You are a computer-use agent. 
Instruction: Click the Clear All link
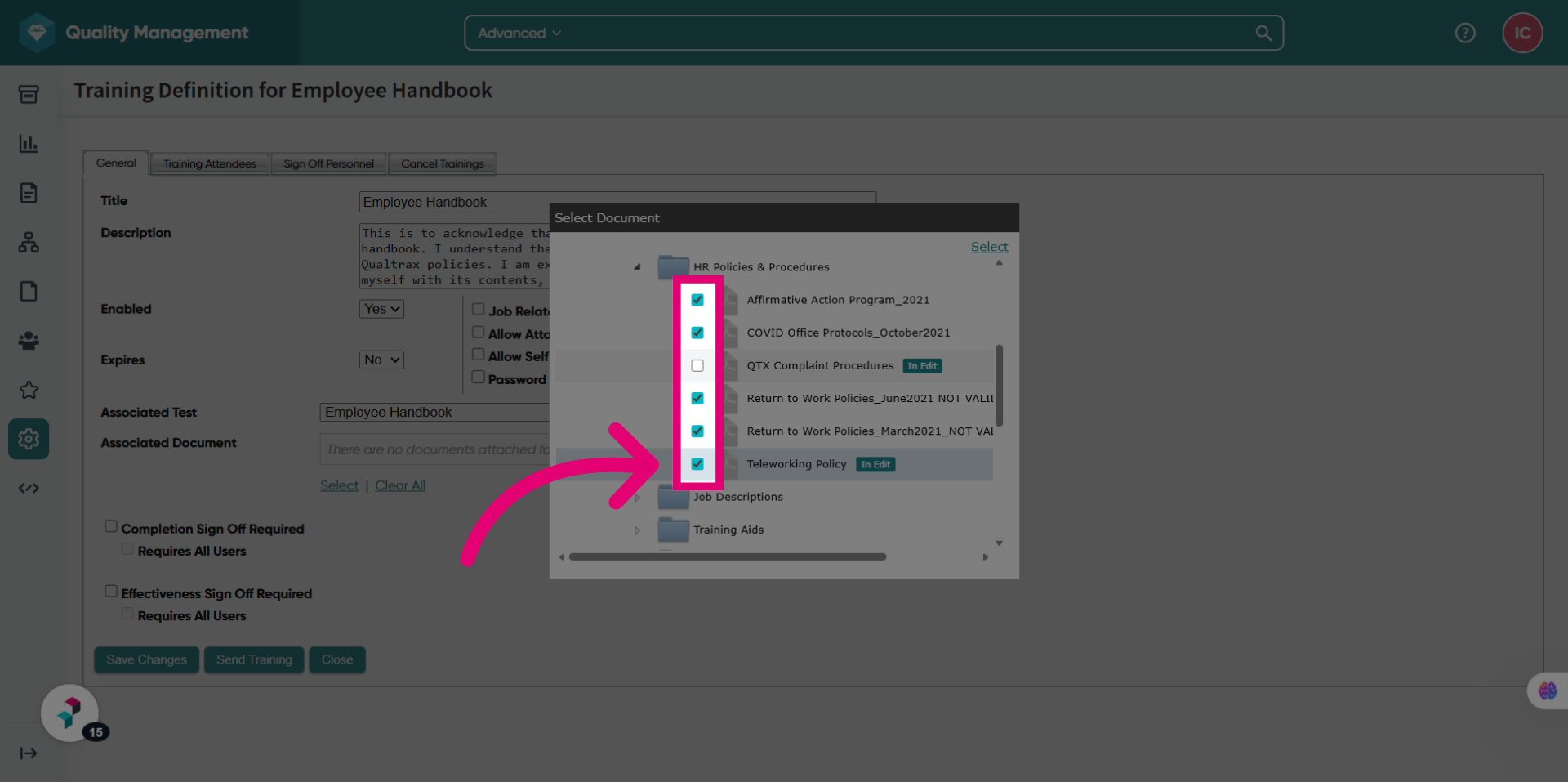tap(400, 485)
